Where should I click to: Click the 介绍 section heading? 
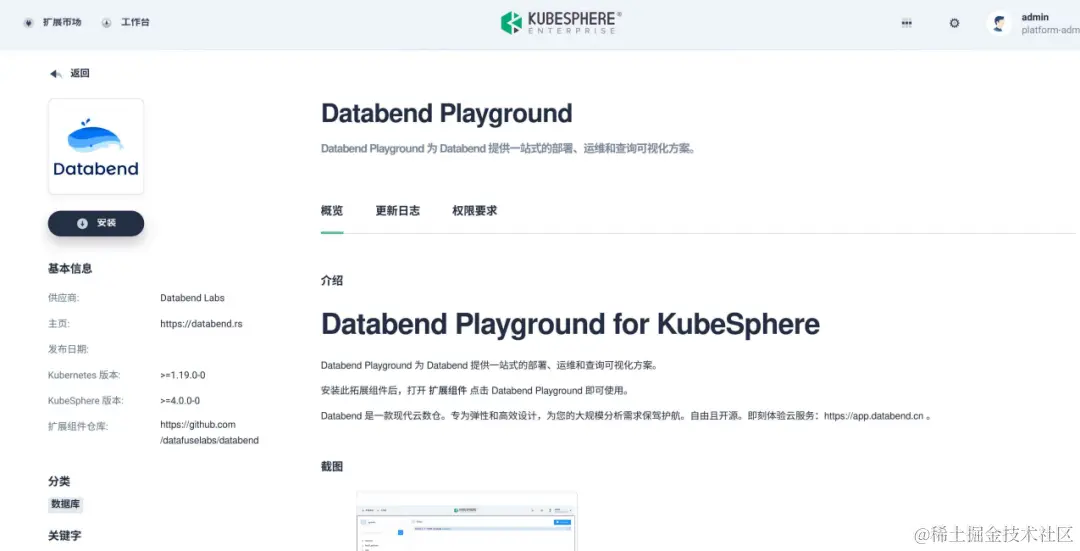click(332, 280)
